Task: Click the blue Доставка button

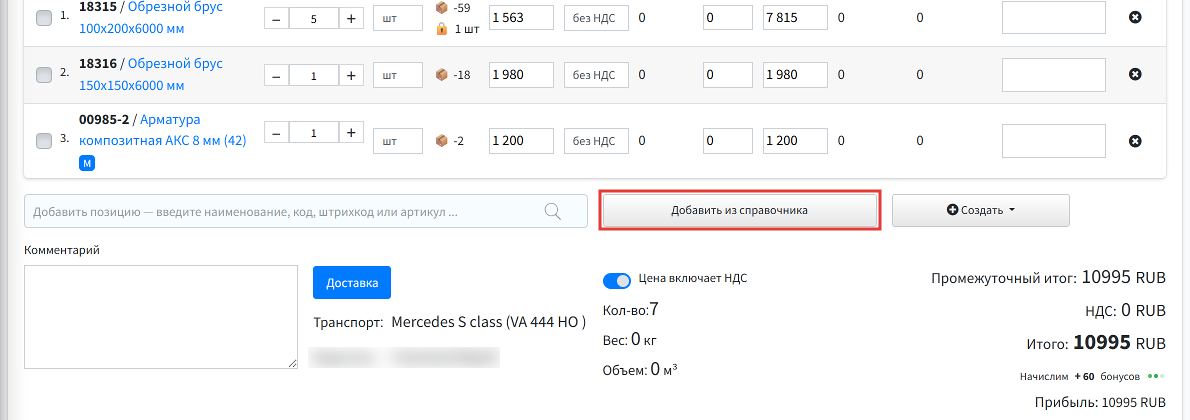Action: click(x=351, y=283)
